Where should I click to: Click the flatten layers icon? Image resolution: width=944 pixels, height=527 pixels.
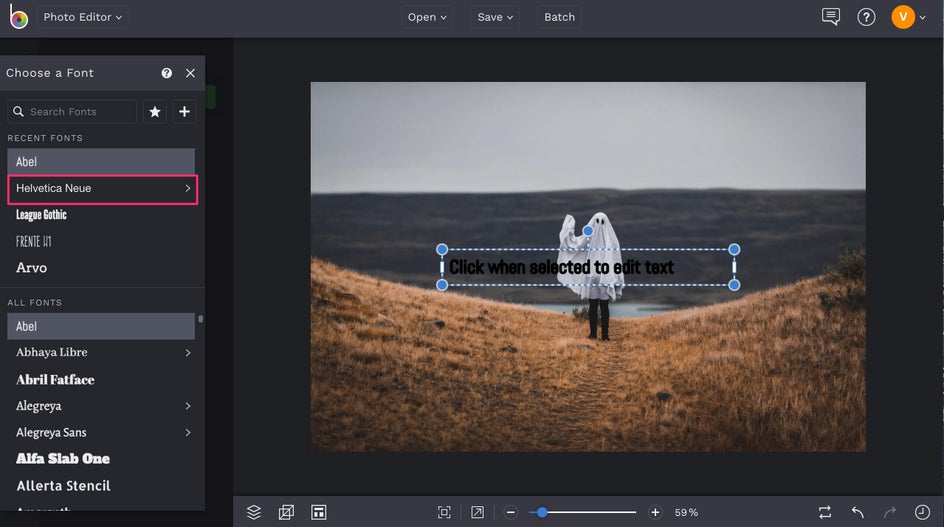[x=286, y=512]
